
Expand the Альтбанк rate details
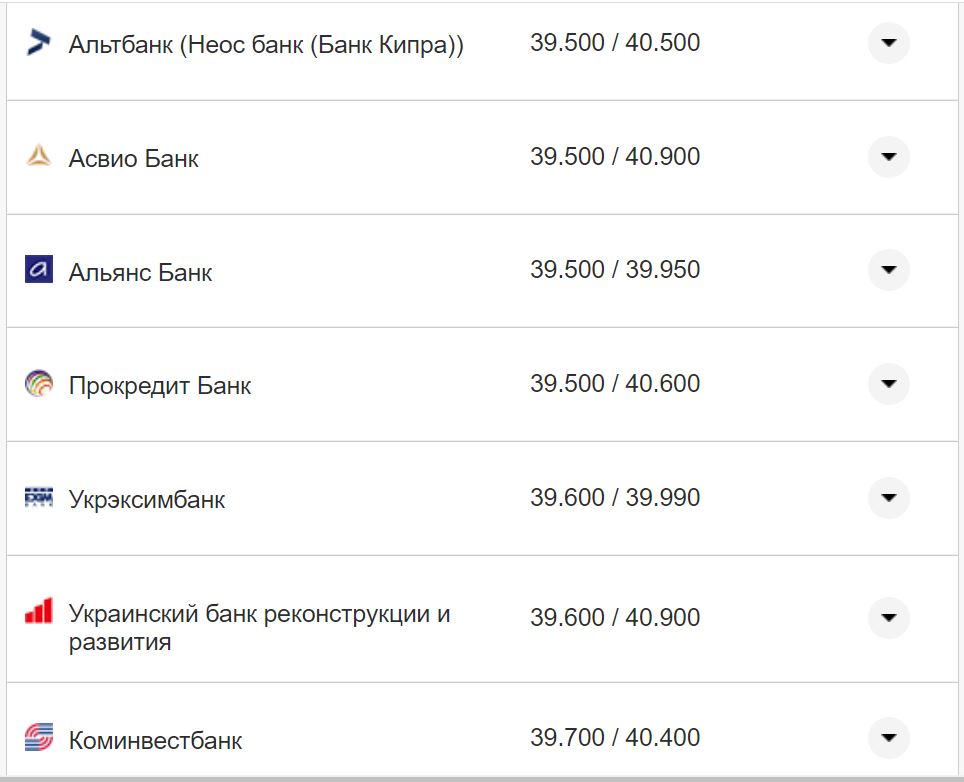click(x=888, y=43)
